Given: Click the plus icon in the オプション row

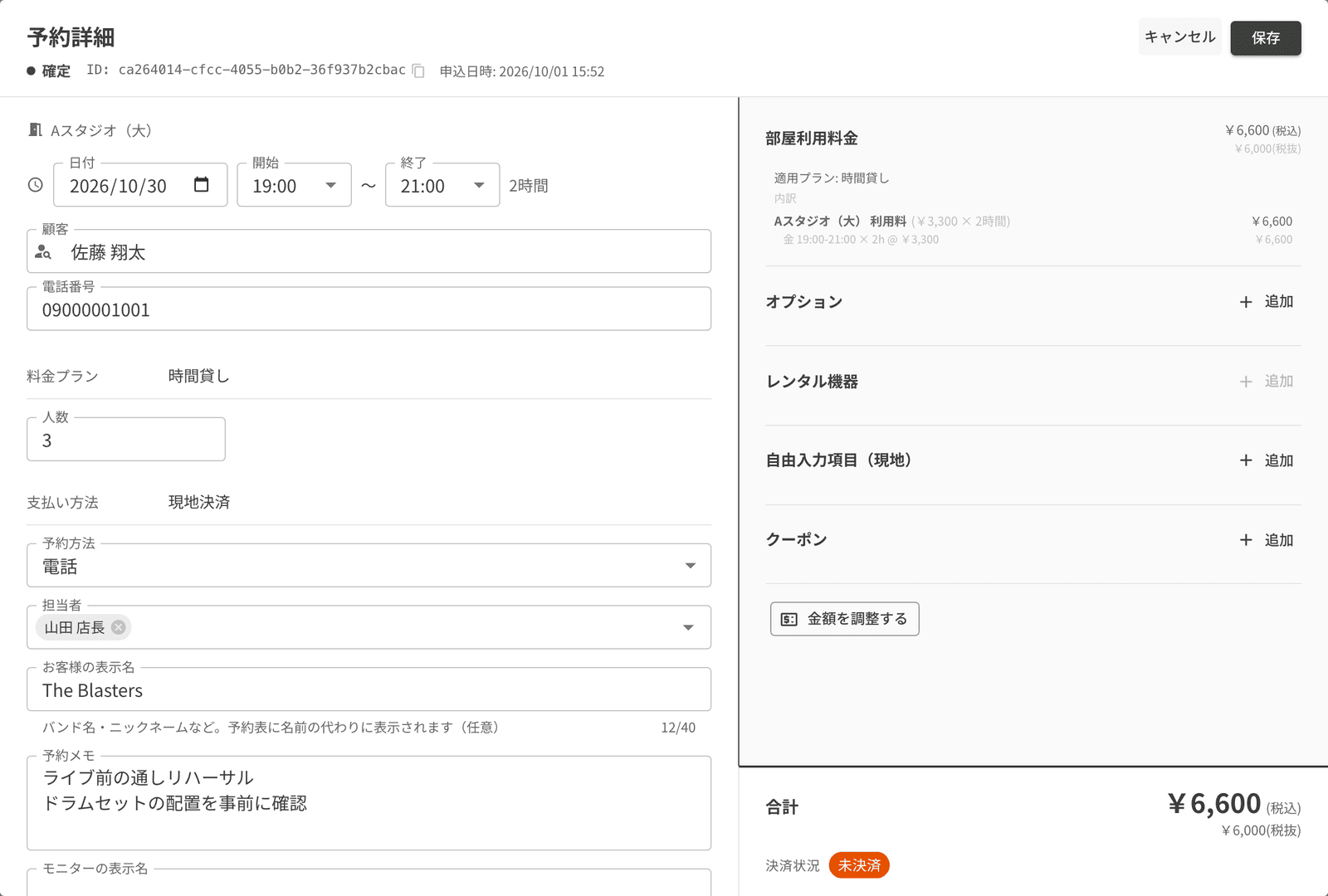Looking at the screenshot, I should (1246, 302).
